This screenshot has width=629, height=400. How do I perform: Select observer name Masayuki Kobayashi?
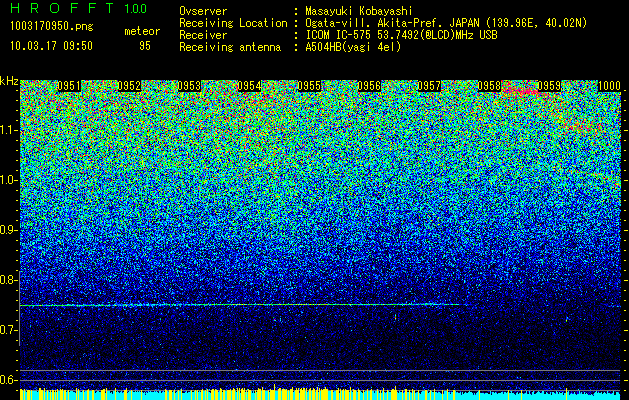click(359, 11)
